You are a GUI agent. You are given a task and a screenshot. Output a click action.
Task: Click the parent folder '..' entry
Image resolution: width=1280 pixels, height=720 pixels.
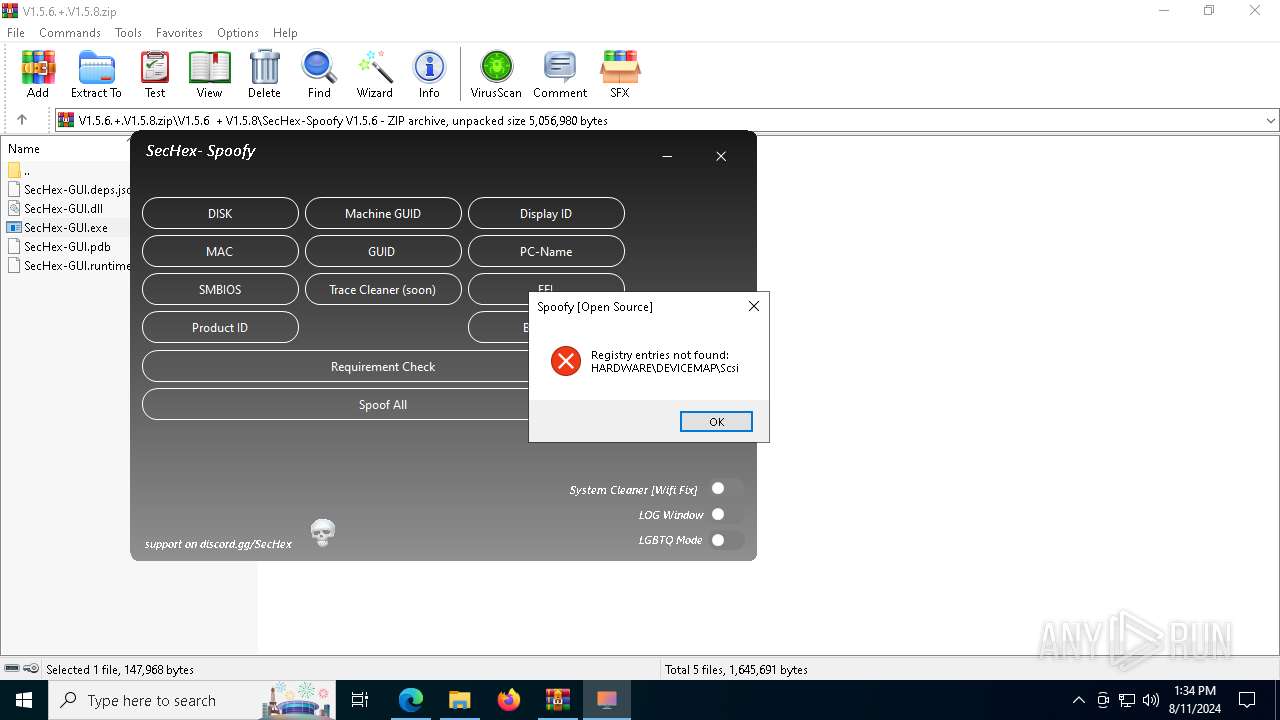tap(20, 171)
